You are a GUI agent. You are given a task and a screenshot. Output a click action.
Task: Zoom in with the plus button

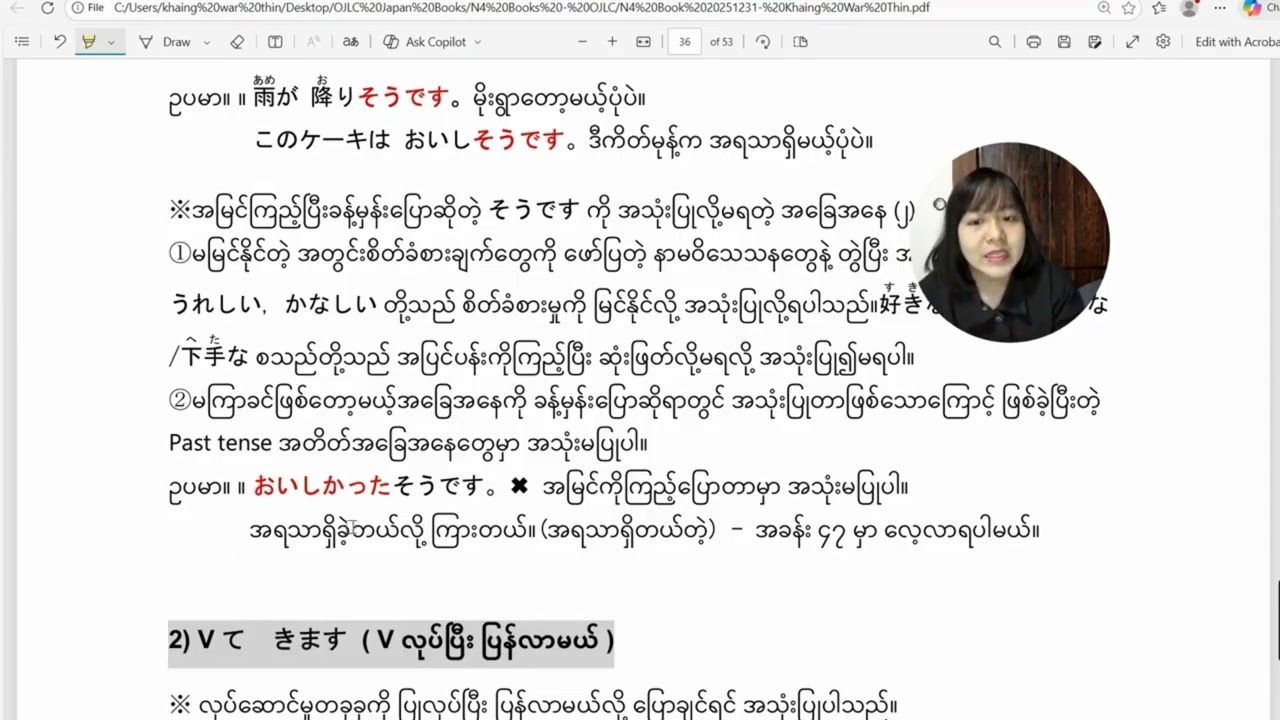click(x=612, y=42)
